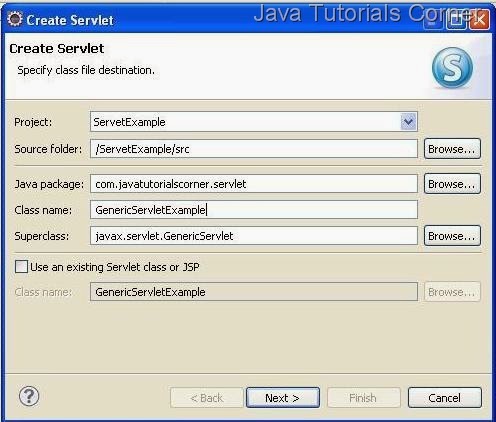Click the Create Servlet gear icon in title bar
Image resolution: width=496 pixels, height=422 pixels.
[x=15, y=19]
